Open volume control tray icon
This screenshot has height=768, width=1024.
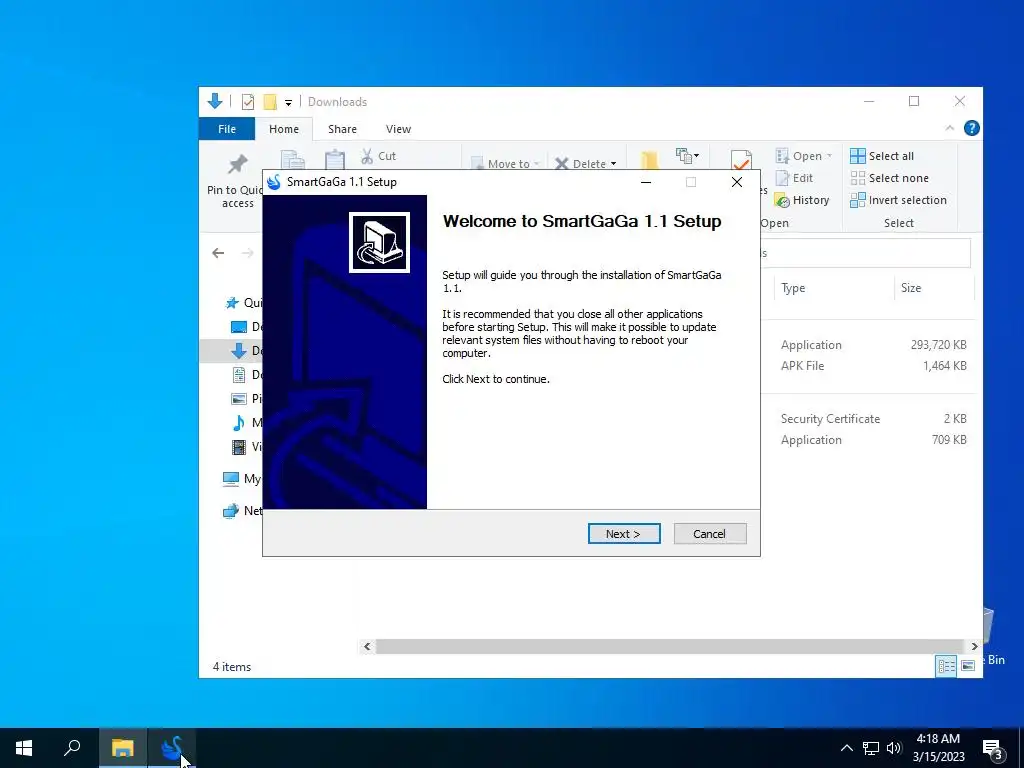click(894, 748)
